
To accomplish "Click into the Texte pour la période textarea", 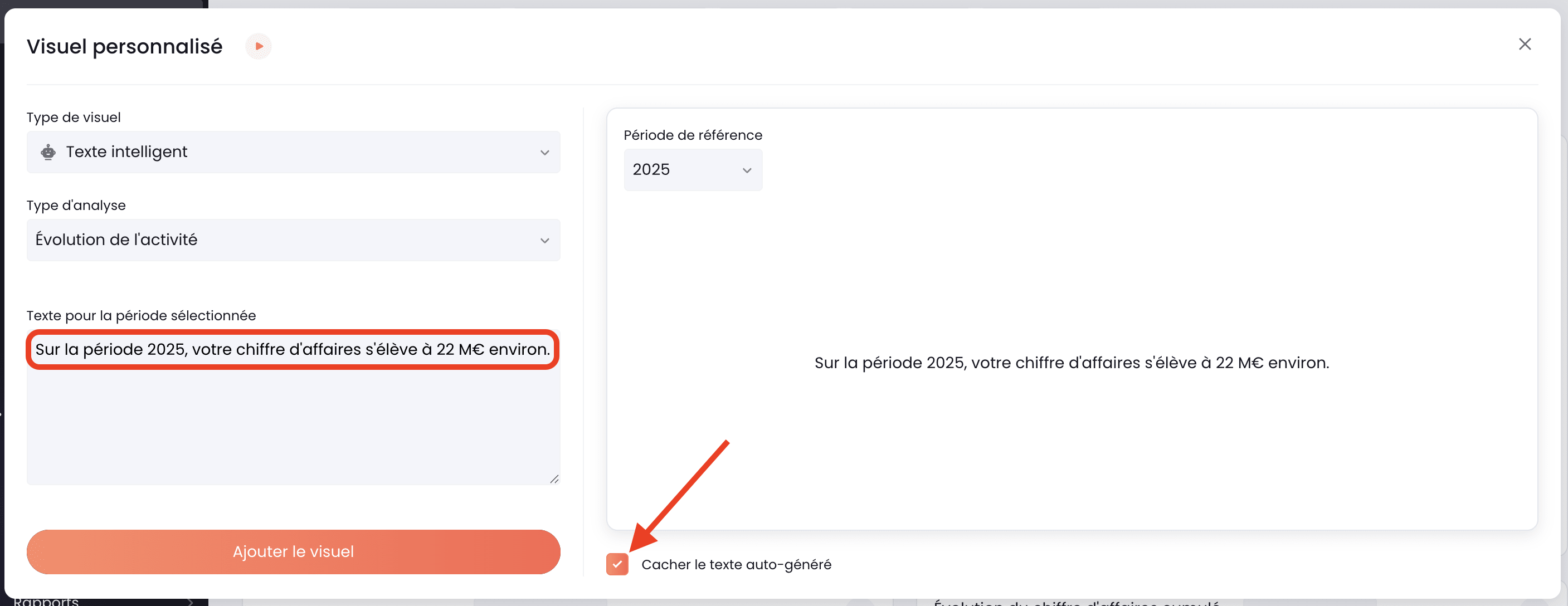I will [294, 407].
